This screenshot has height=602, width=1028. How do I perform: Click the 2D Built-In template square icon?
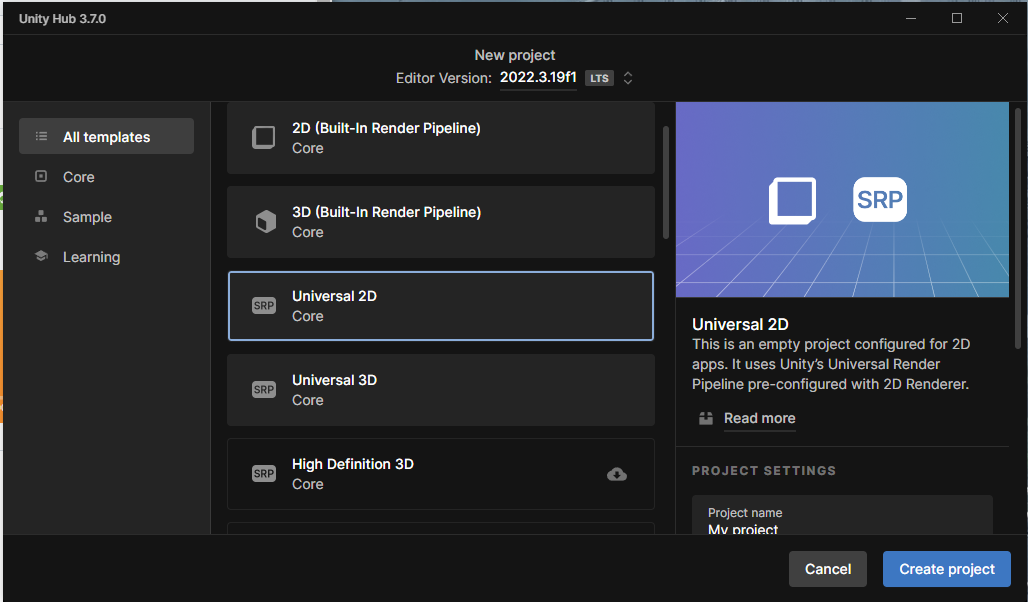[x=264, y=138]
